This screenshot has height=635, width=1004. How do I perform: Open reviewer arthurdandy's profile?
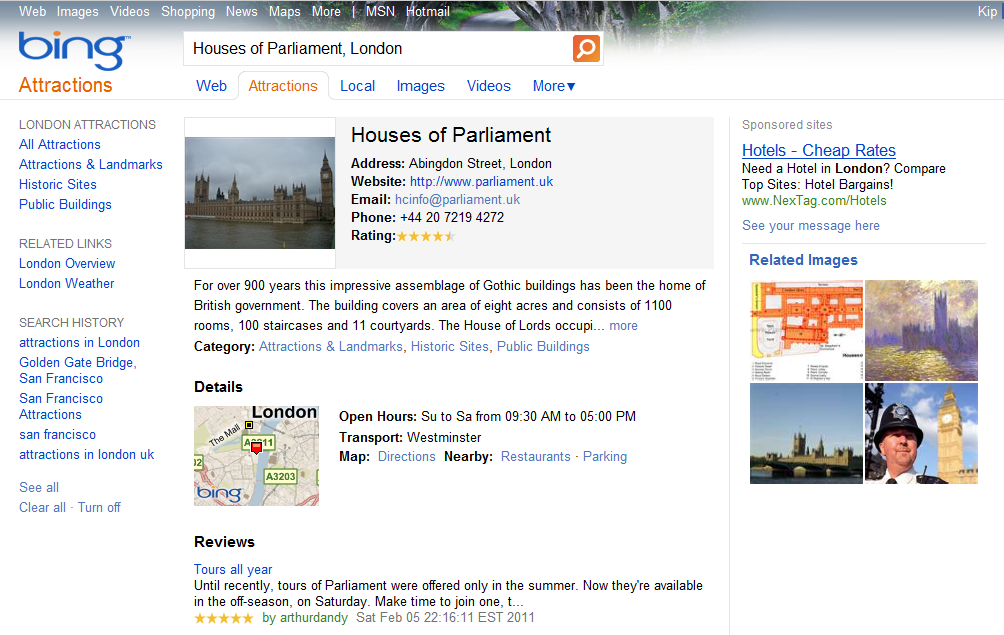click(x=314, y=618)
